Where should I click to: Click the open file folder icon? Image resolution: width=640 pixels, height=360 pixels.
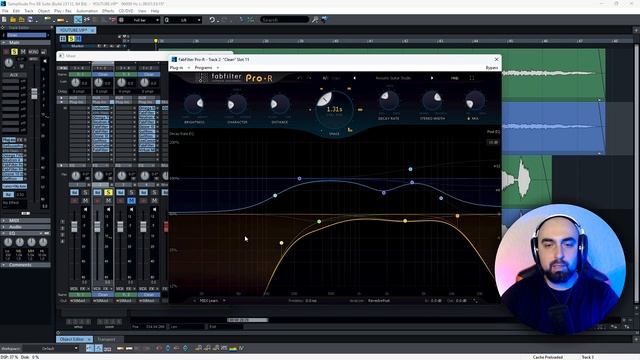coord(13,20)
